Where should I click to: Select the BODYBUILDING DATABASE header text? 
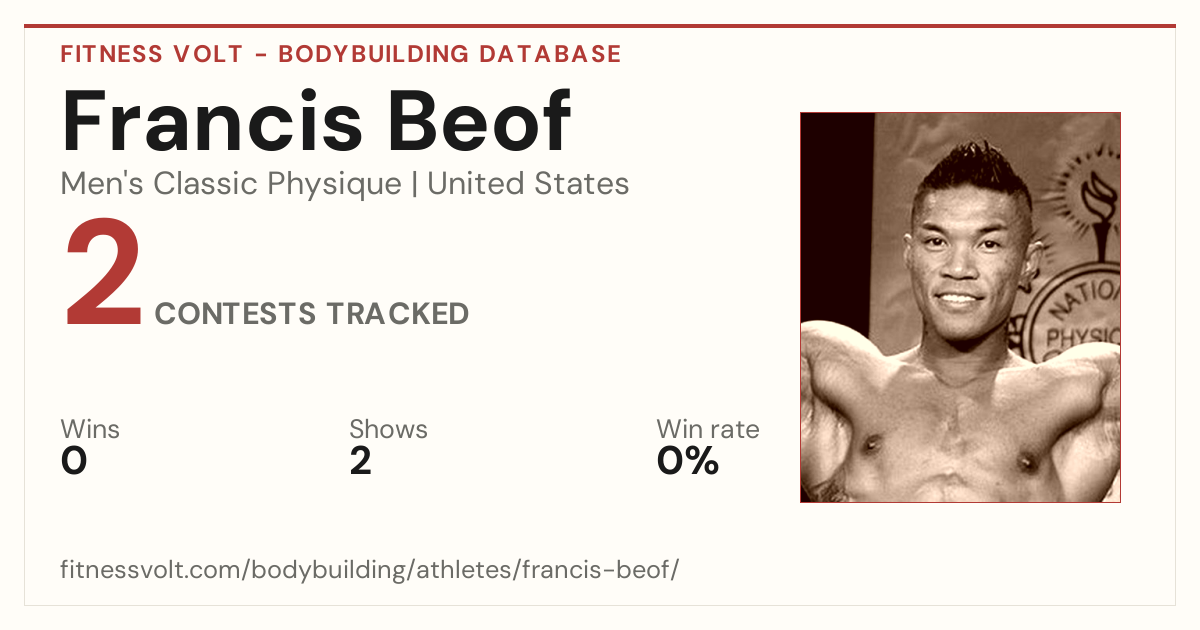[450, 54]
